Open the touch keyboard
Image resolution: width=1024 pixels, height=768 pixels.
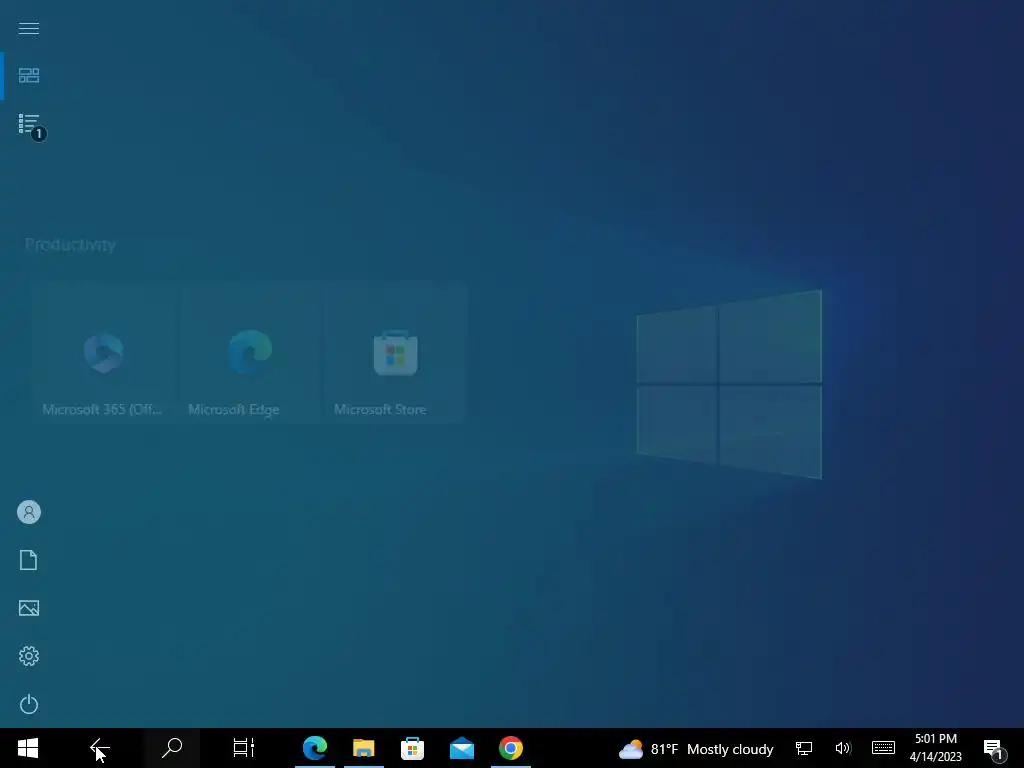coord(883,748)
